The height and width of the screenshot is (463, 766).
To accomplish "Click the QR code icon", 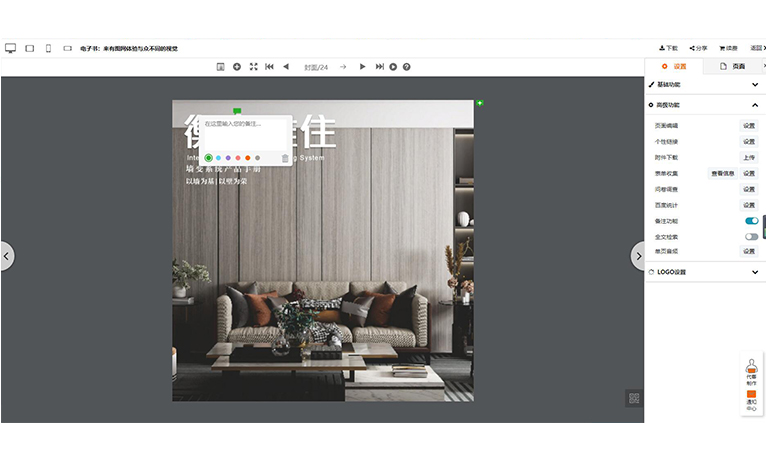I will (633, 398).
